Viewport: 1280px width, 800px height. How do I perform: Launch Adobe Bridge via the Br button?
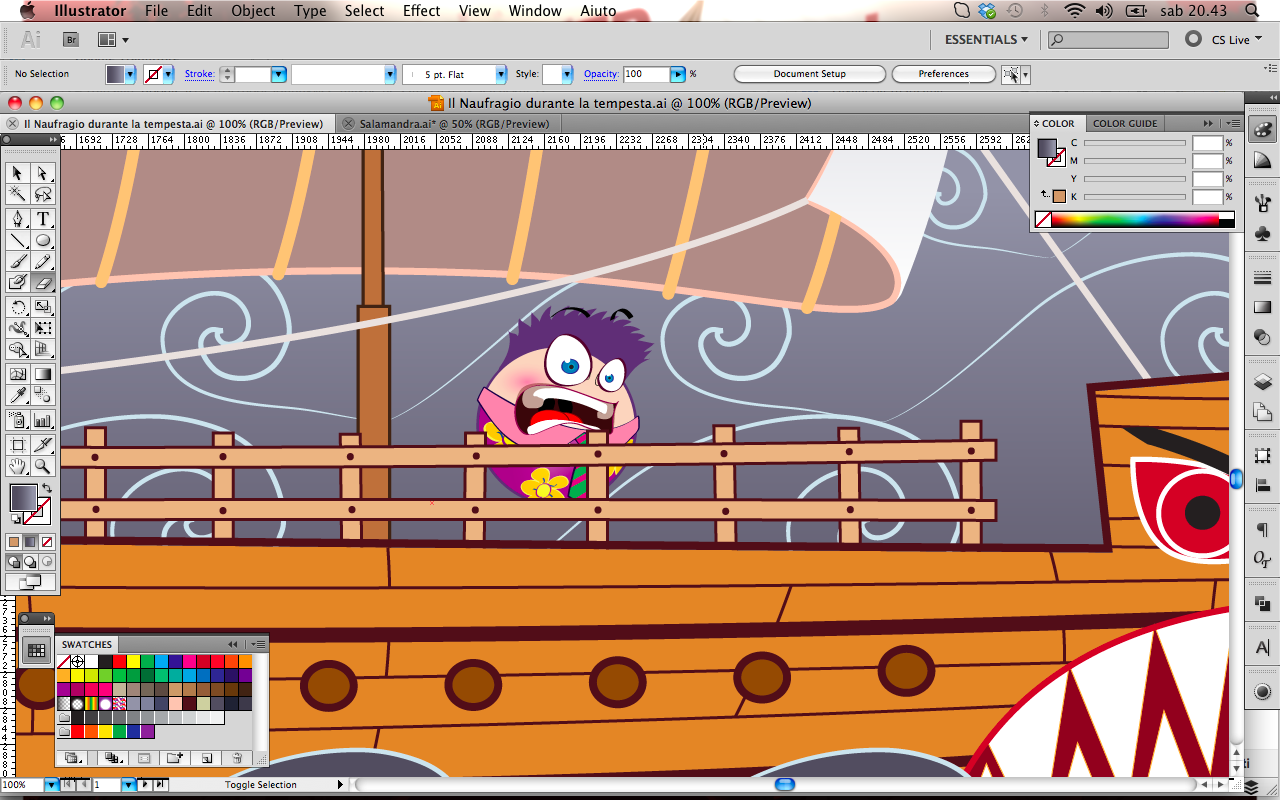pyautogui.click(x=71, y=39)
